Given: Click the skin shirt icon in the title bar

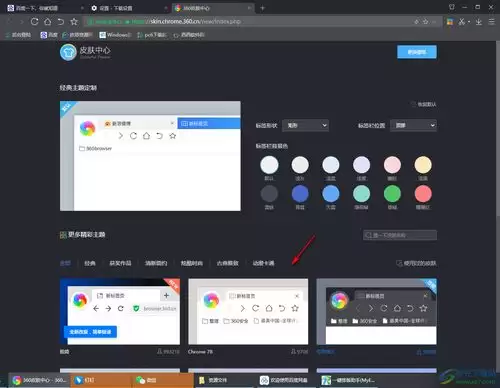Looking at the screenshot, I should pos(452,7).
